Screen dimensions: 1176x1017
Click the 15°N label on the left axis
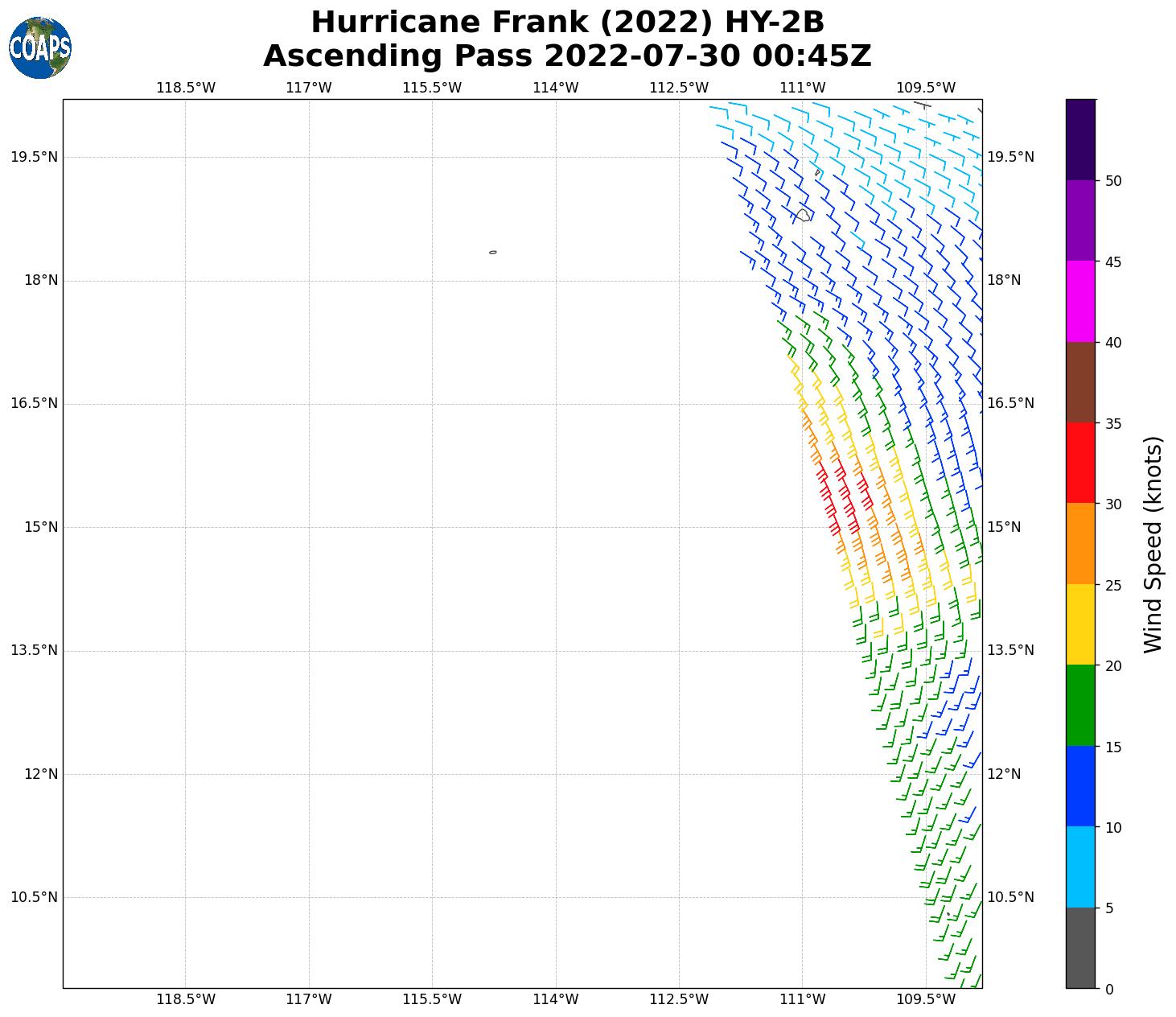click(40, 527)
